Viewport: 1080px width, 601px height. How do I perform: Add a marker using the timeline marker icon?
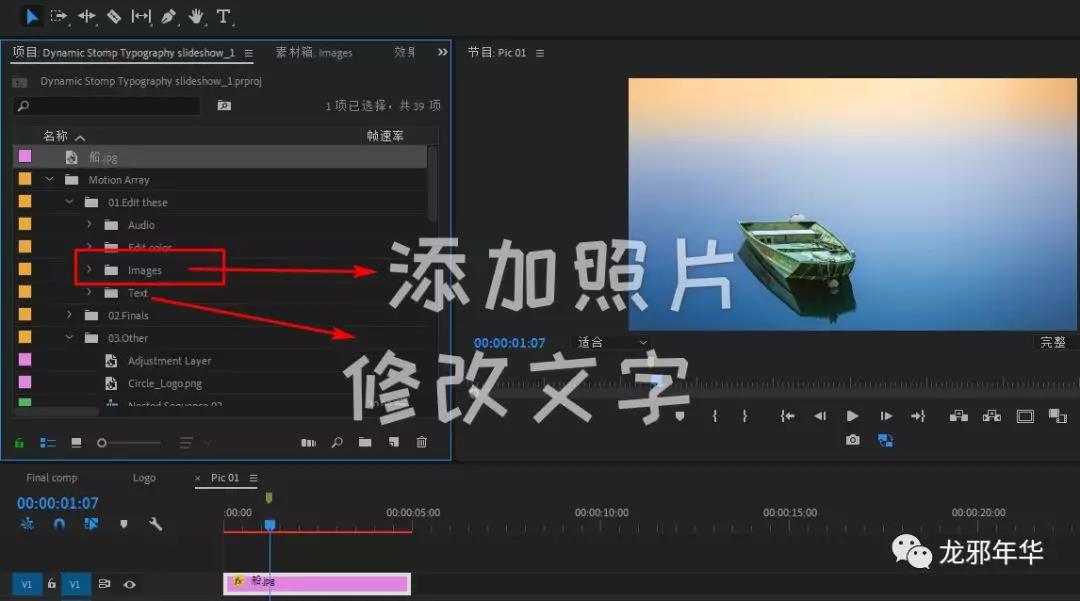pos(123,525)
